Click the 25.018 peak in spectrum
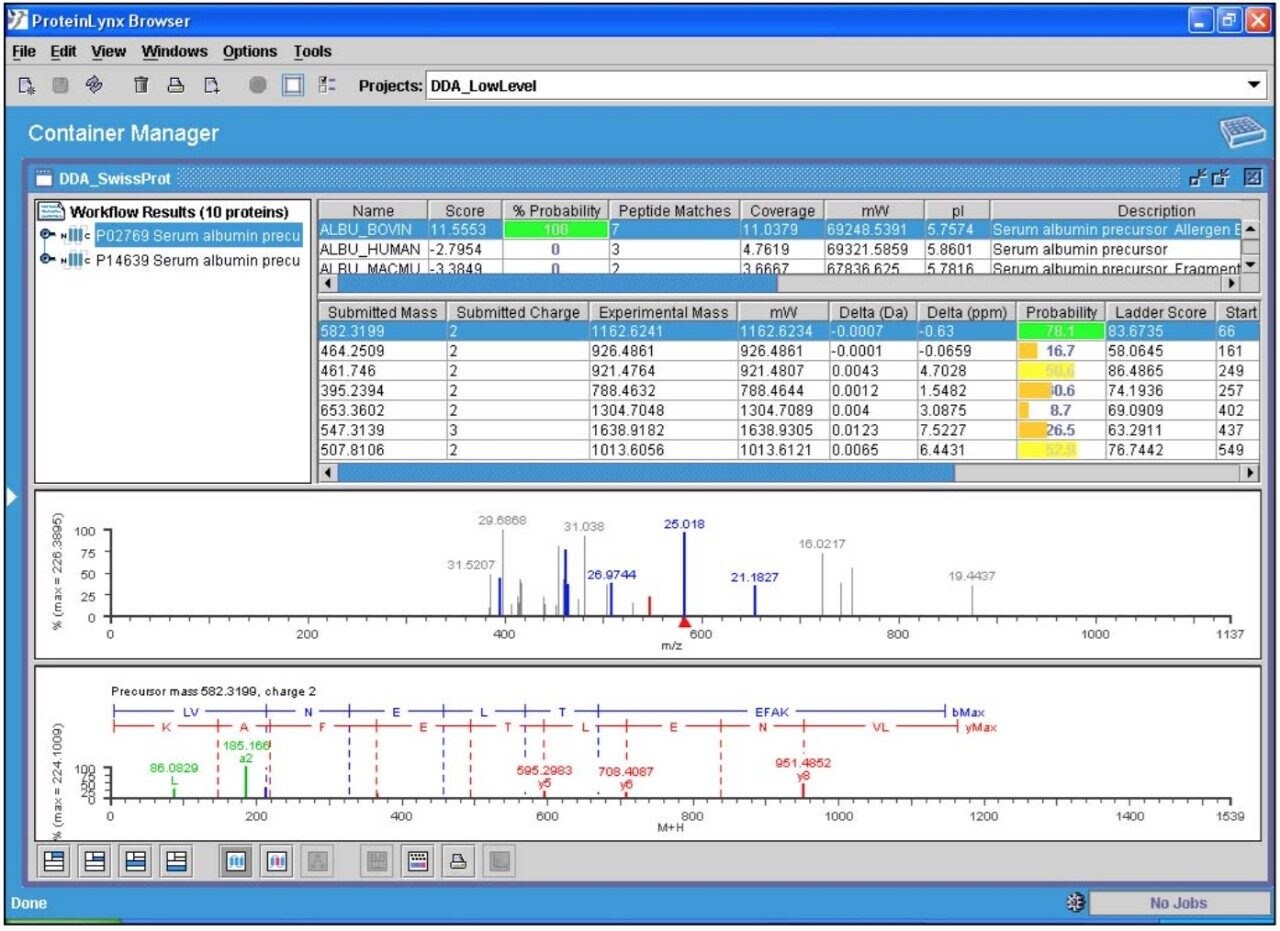This screenshot has width=1280, height=931. click(x=684, y=572)
